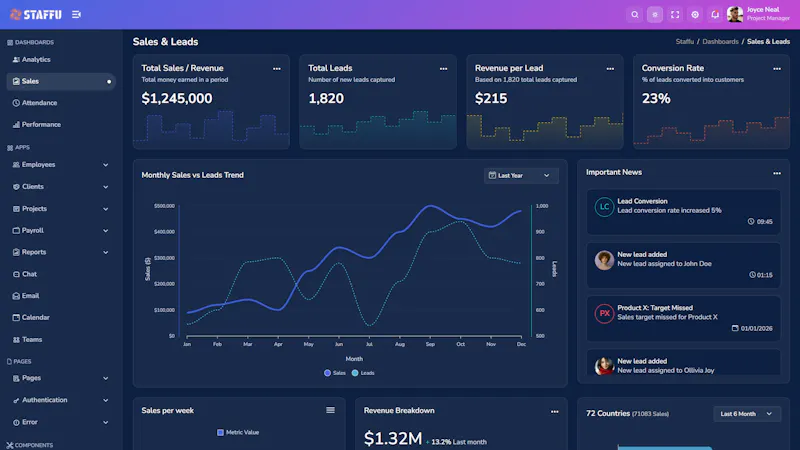Open Sales per week chart hamburger menu

pos(331,410)
